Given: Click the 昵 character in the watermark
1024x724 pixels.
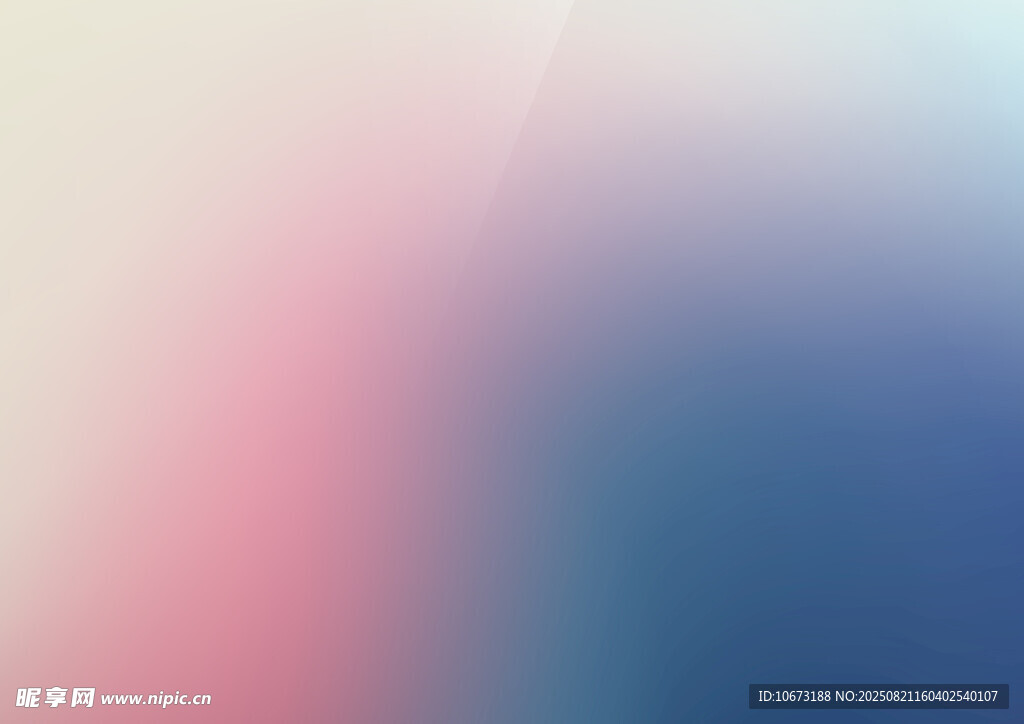Looking at the screenshot, I should (x=28, y=697).
